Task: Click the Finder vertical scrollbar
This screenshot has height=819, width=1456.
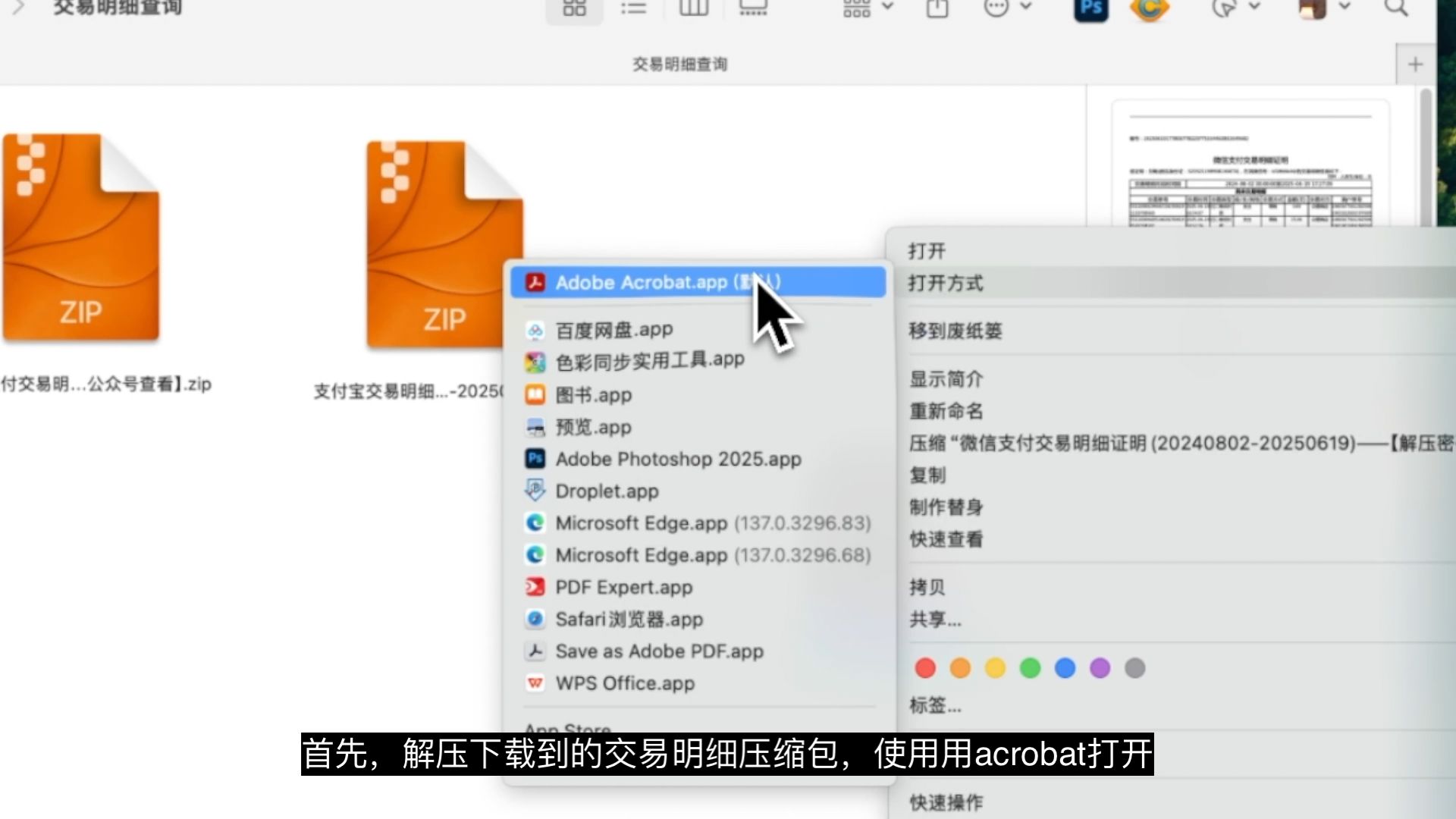Action: pos(1426,158)
